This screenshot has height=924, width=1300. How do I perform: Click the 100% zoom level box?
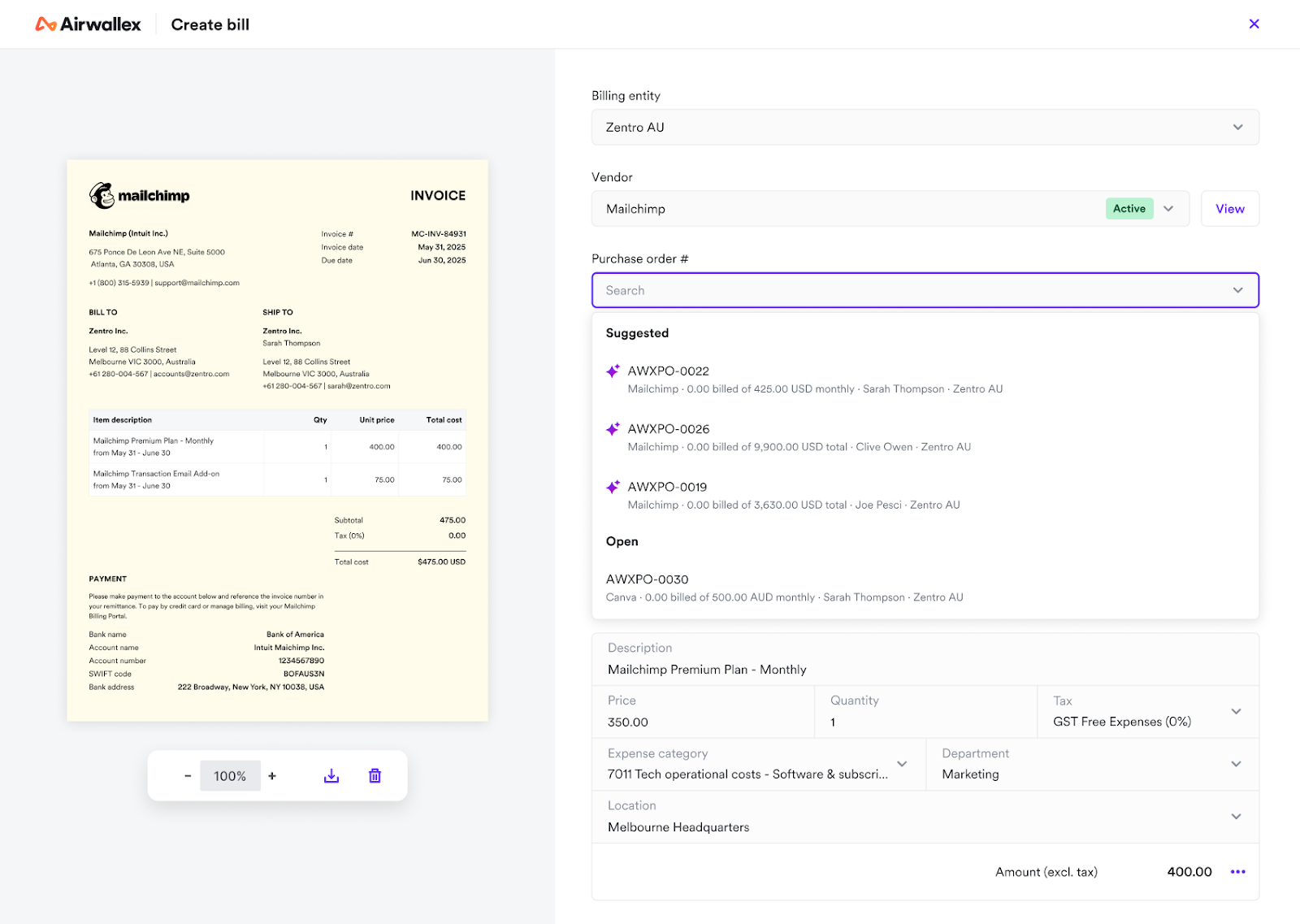pyautogui.click(x=230, y=776)
